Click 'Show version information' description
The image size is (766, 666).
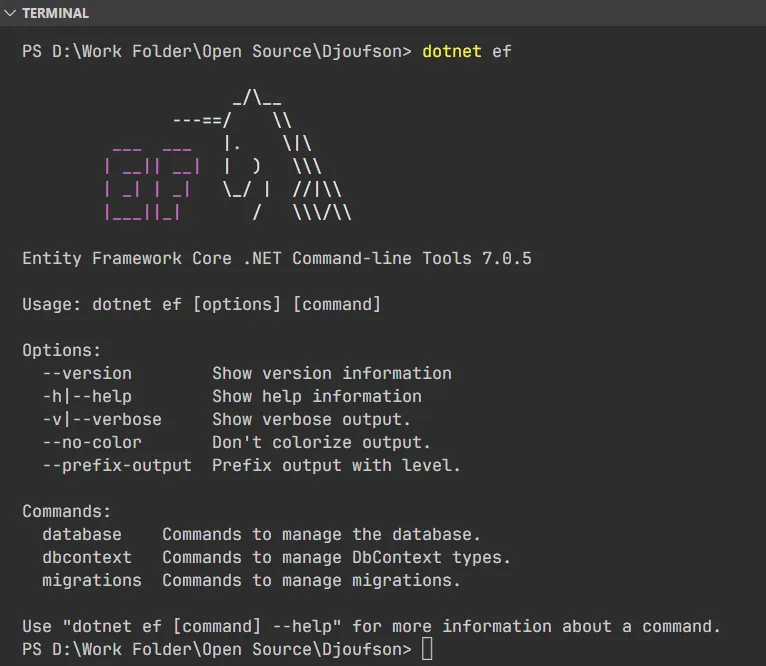332,373
